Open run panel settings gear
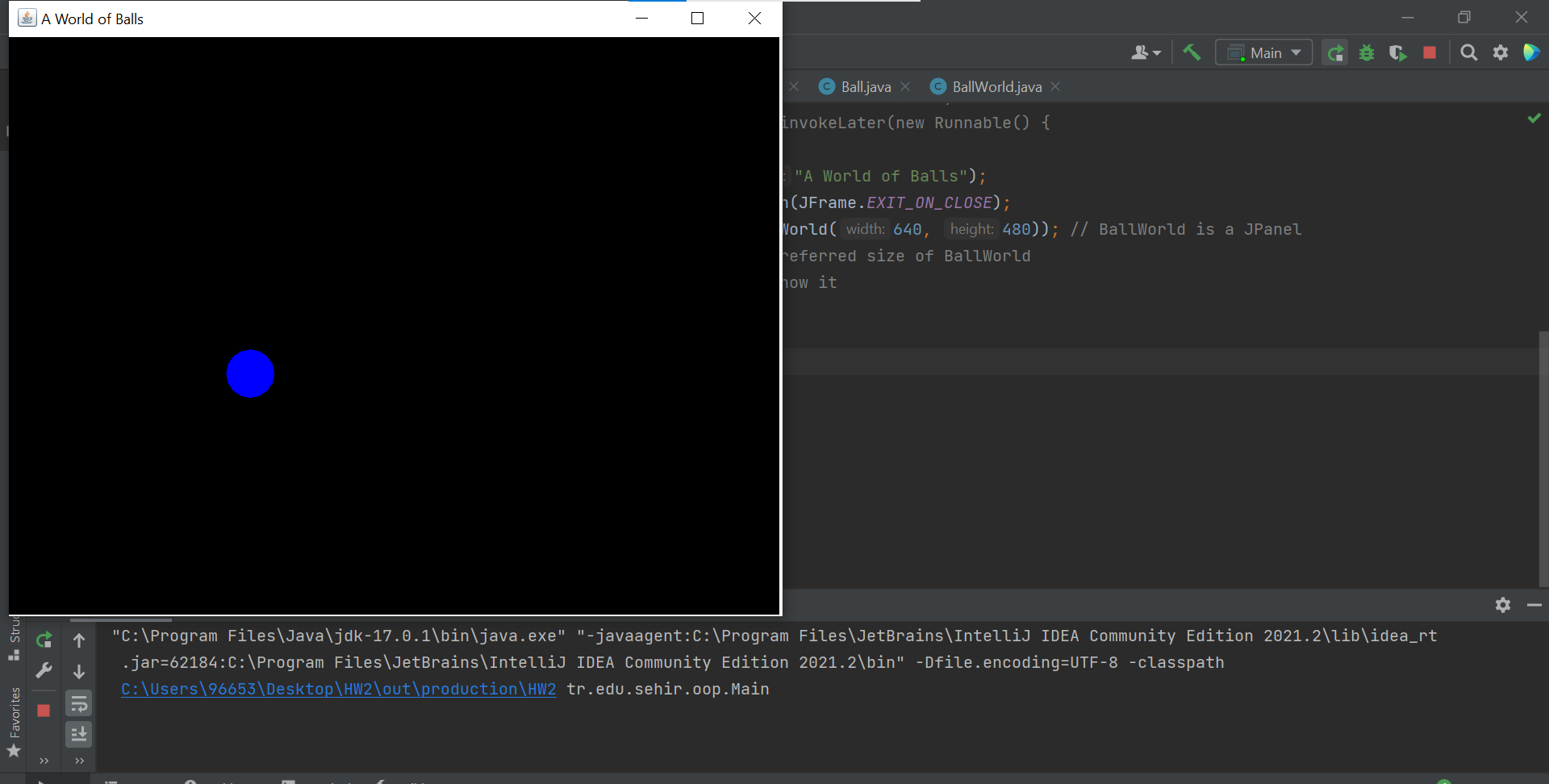 1502,604
